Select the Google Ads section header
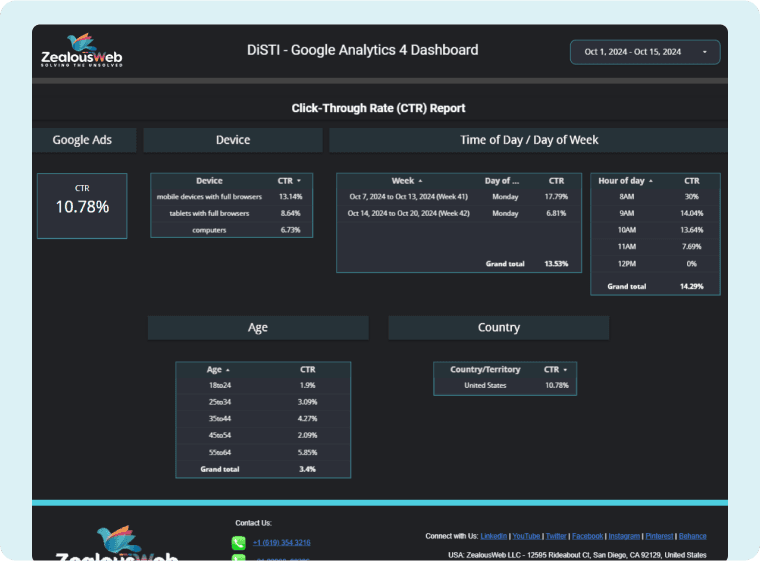This screenshot has height=561, width=760. [84, 140]
